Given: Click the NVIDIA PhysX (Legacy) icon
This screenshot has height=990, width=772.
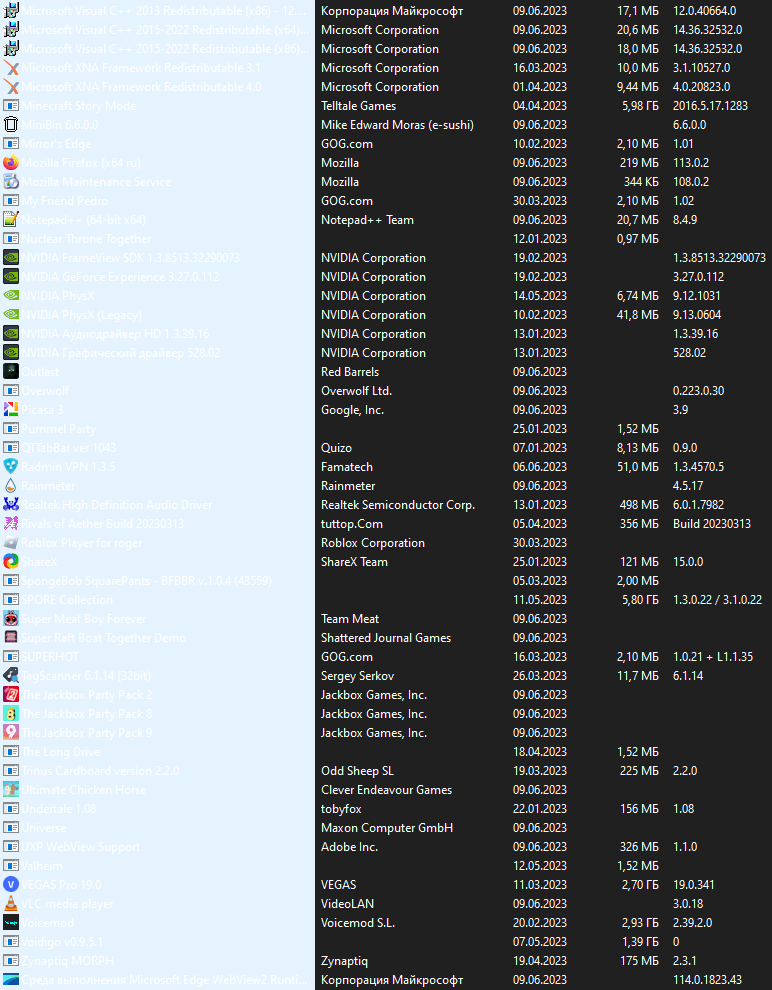Looking at the screenshot, I should click(11, 314).
